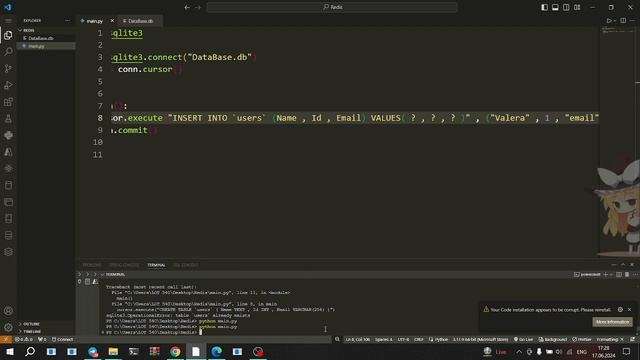The width and height of the screenshot is (640, 360).
Task: Open the Extensions view
Action: click(x=8, y=102)
